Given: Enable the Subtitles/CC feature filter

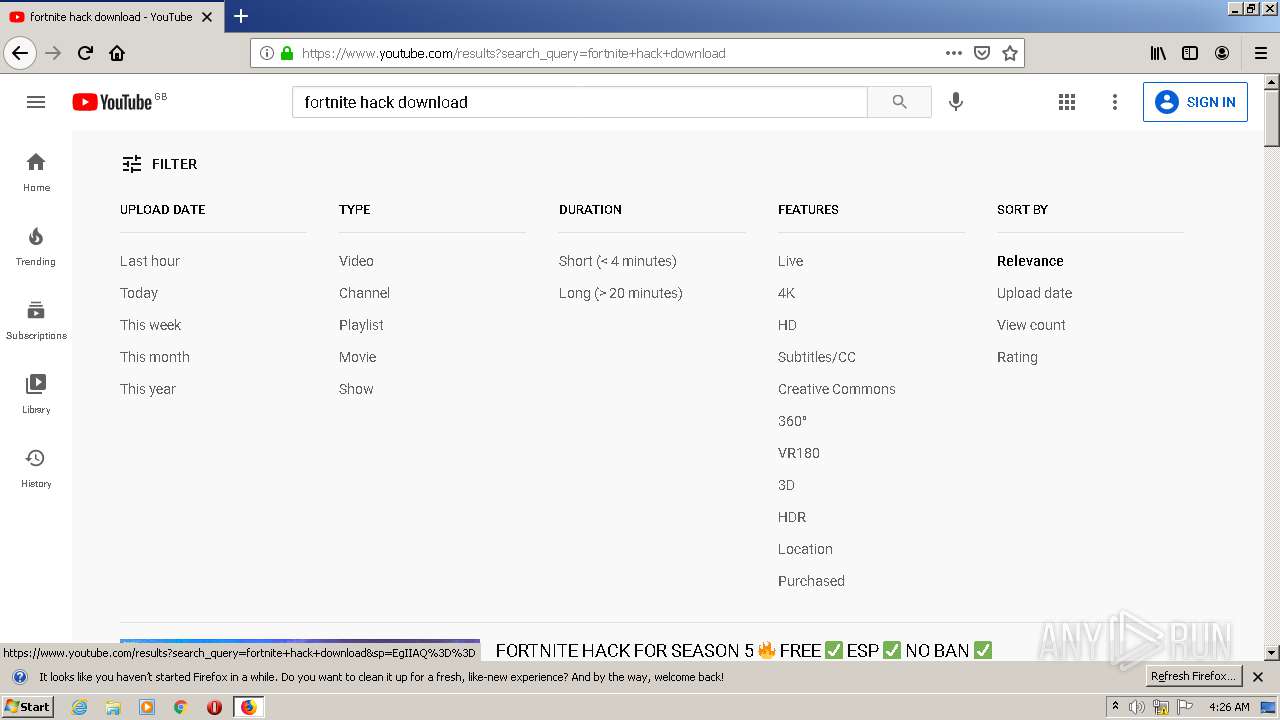Looking at the screenshot, I should point(817,357).
